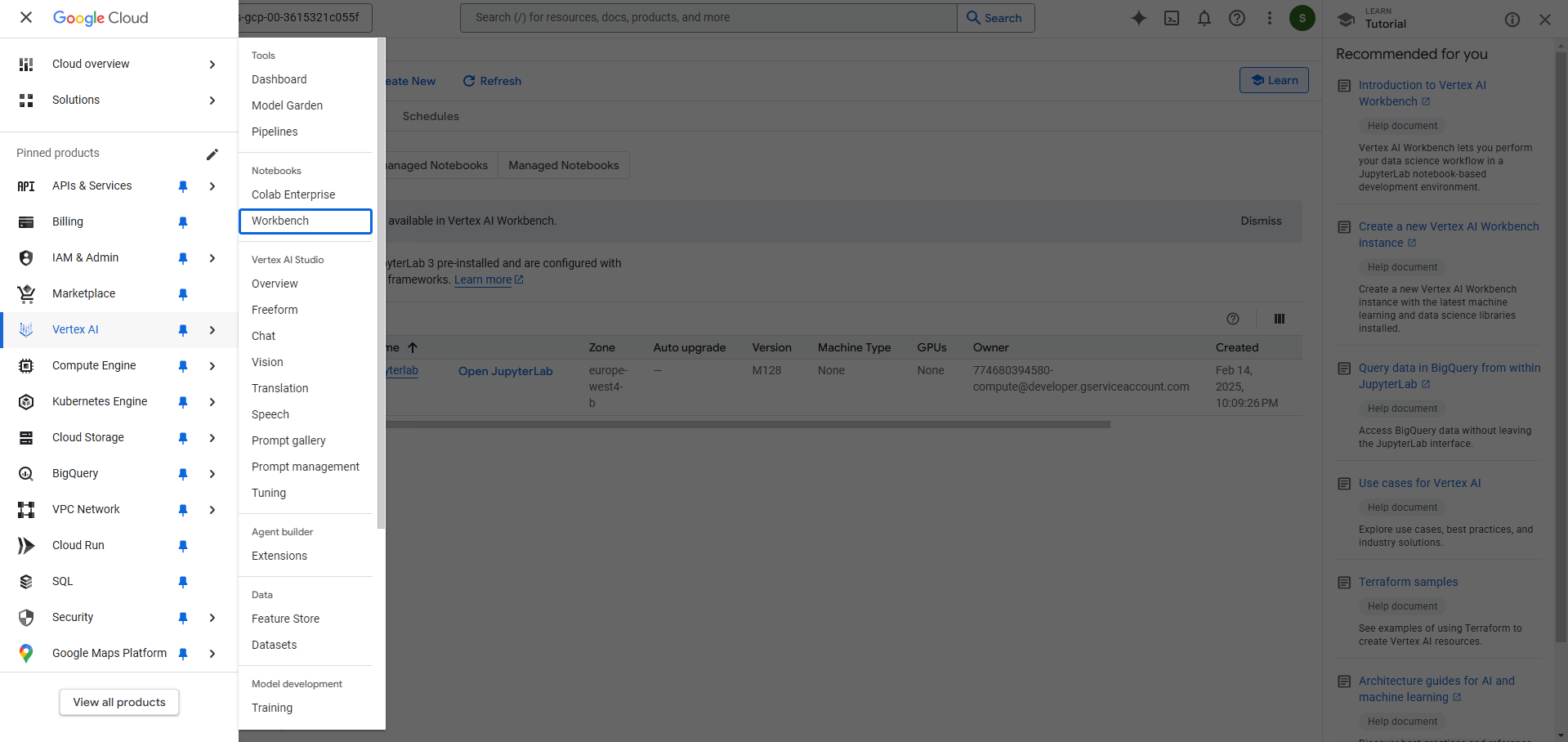Click View all products button

click(119, 702)
